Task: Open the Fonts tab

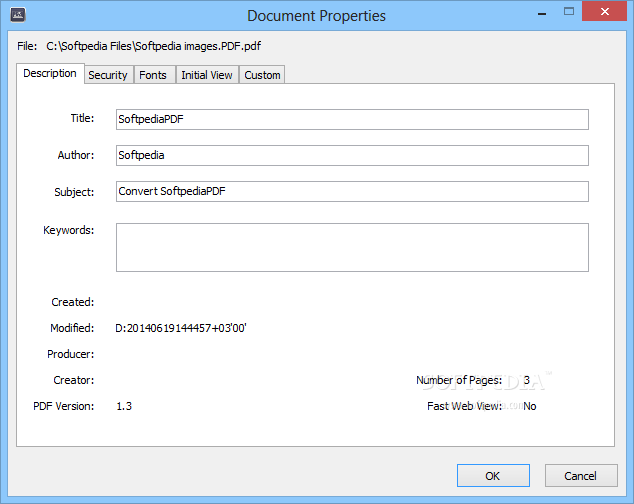Action: pos(153,75)
